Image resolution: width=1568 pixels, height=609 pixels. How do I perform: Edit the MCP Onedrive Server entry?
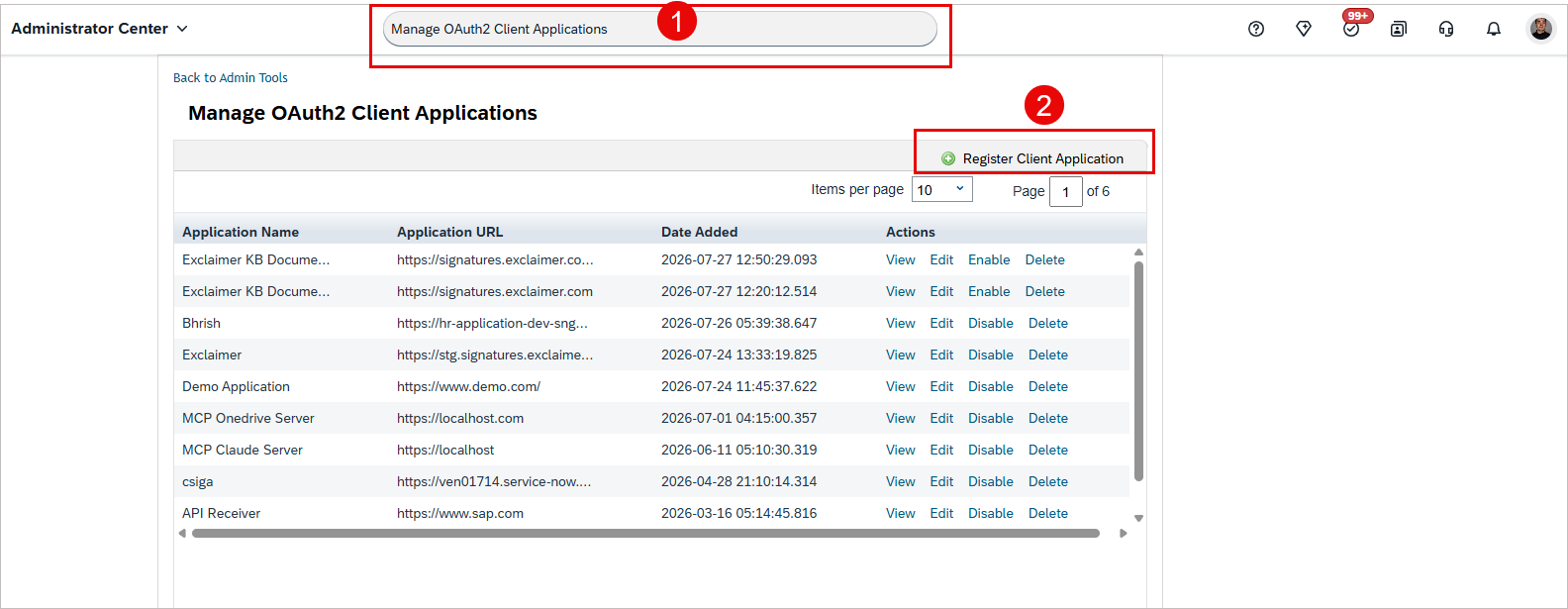[941, 418]
